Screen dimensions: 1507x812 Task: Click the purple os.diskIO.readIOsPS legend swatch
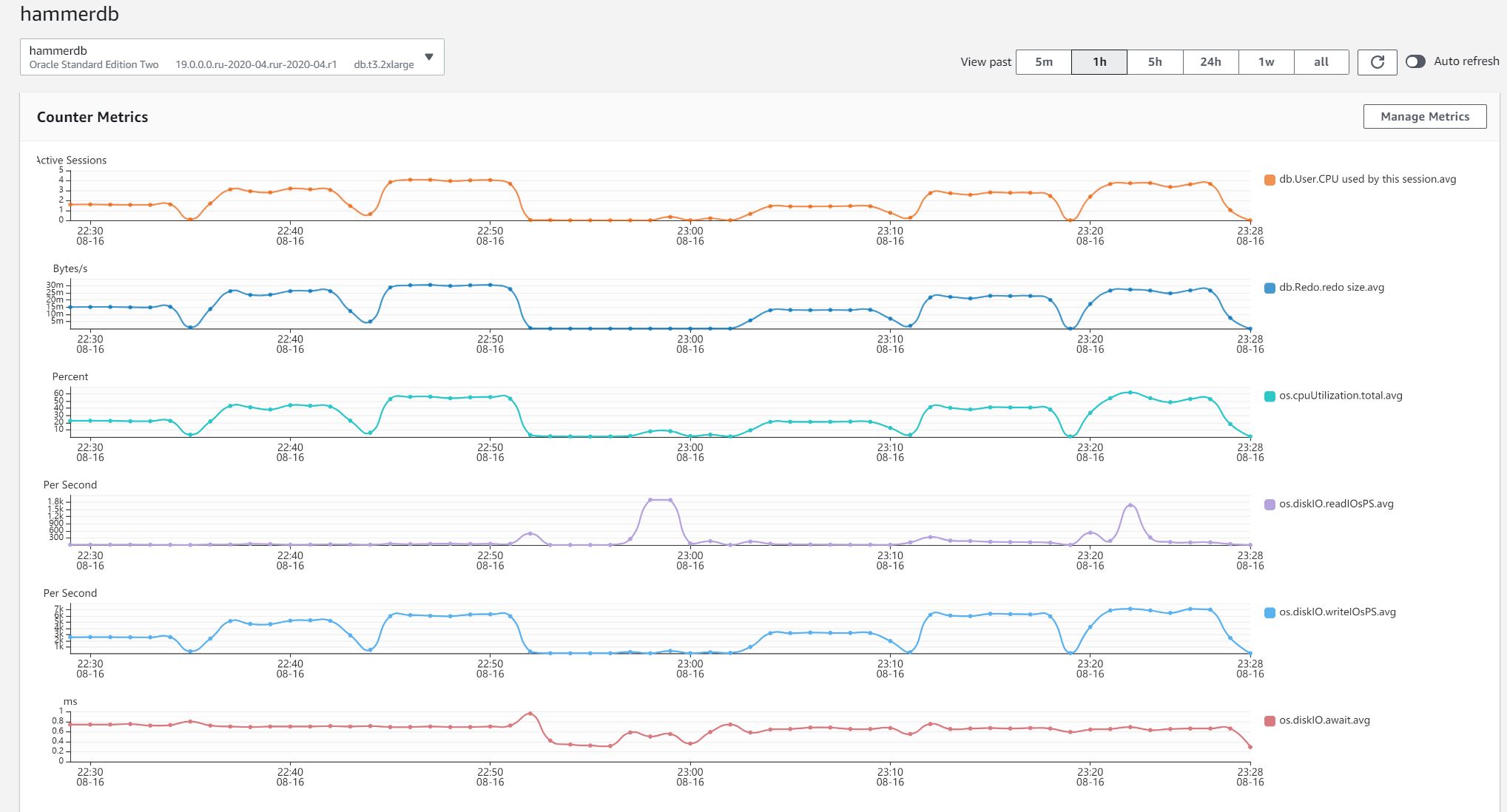click(1270, 504)
